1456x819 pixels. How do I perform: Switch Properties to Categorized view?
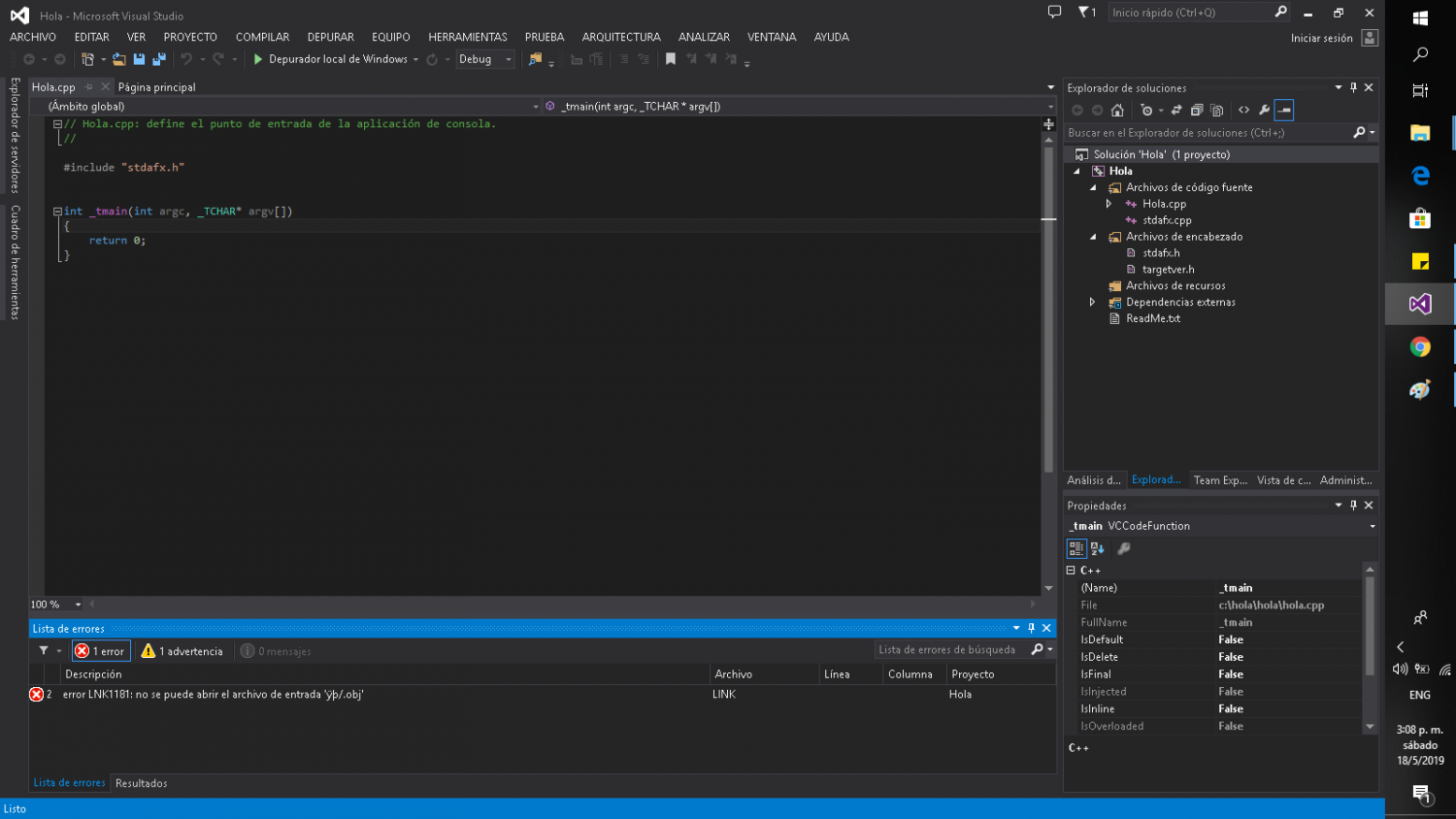point(1076,548)
